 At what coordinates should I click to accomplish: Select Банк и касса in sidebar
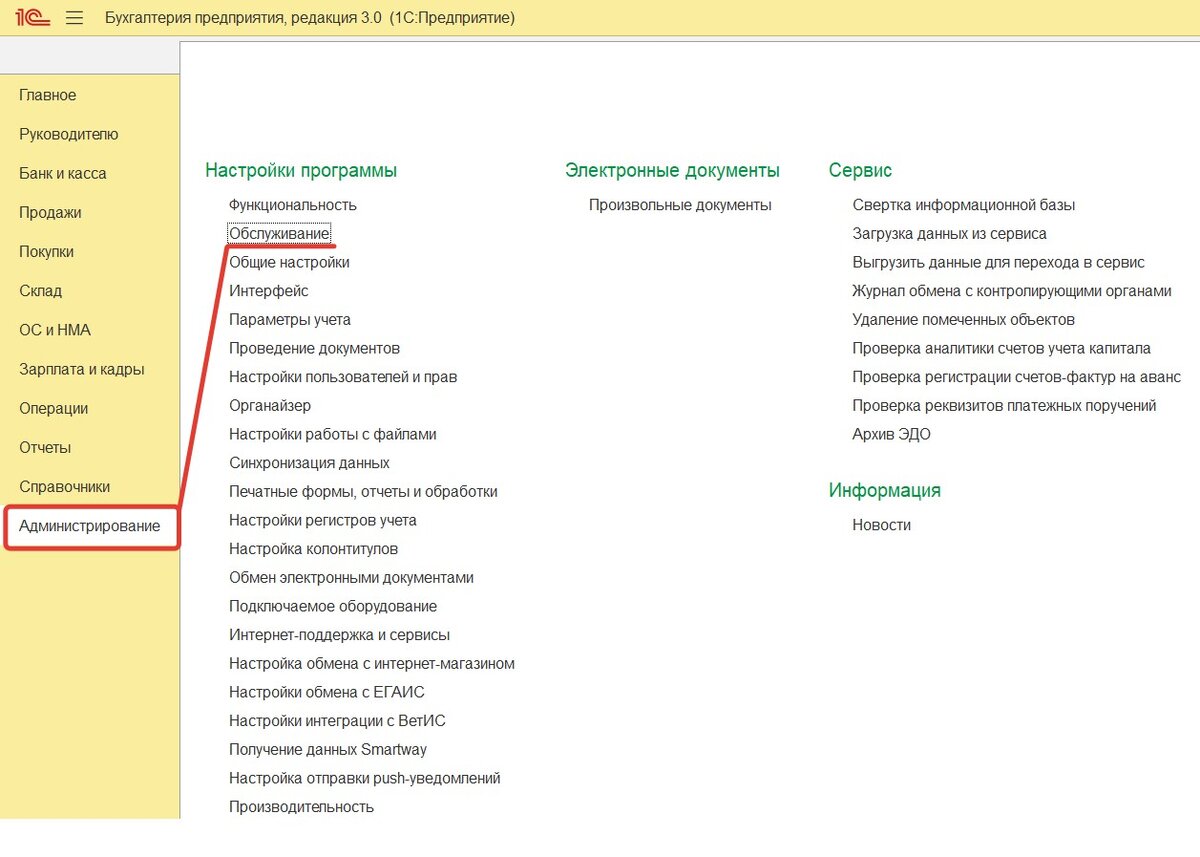pyautogui.click(x=63, y=173)
